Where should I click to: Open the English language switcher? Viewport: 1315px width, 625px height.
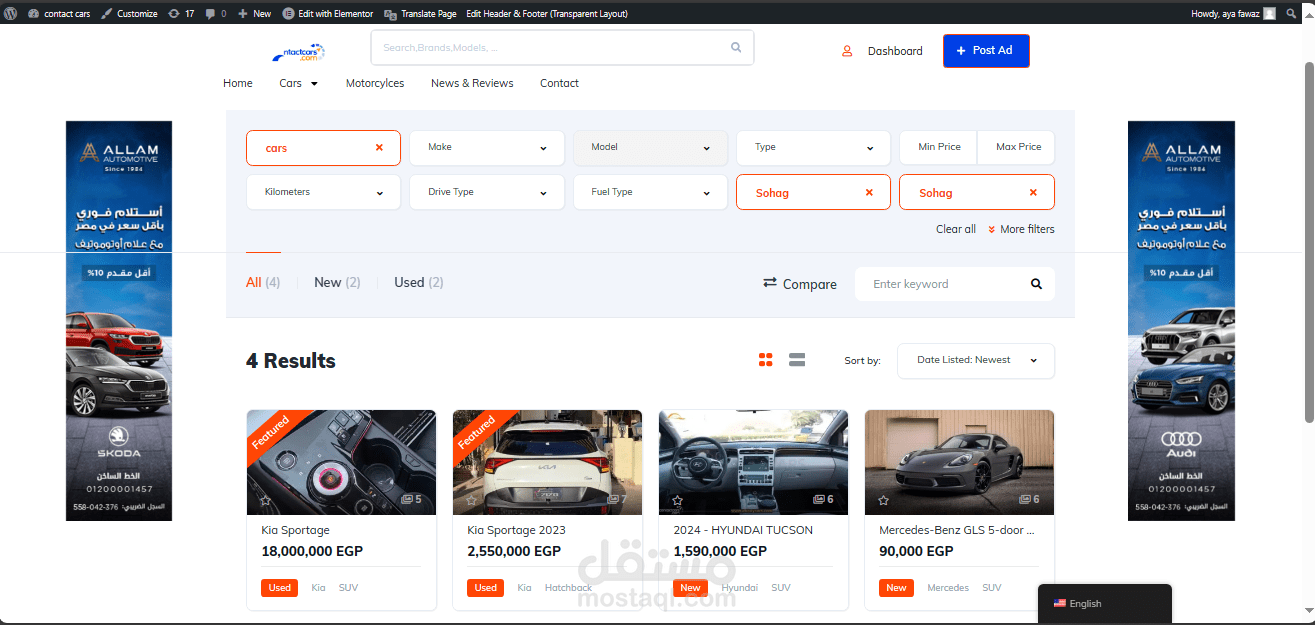tap(1104, 603)
